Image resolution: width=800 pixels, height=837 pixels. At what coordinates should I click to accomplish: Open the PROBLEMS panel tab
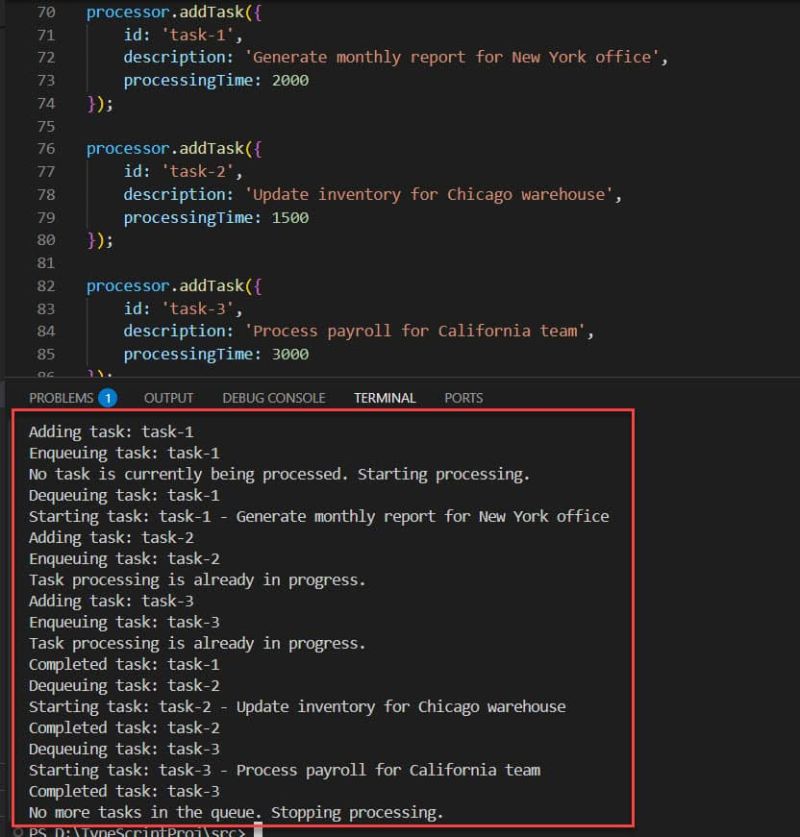(60, 397)
